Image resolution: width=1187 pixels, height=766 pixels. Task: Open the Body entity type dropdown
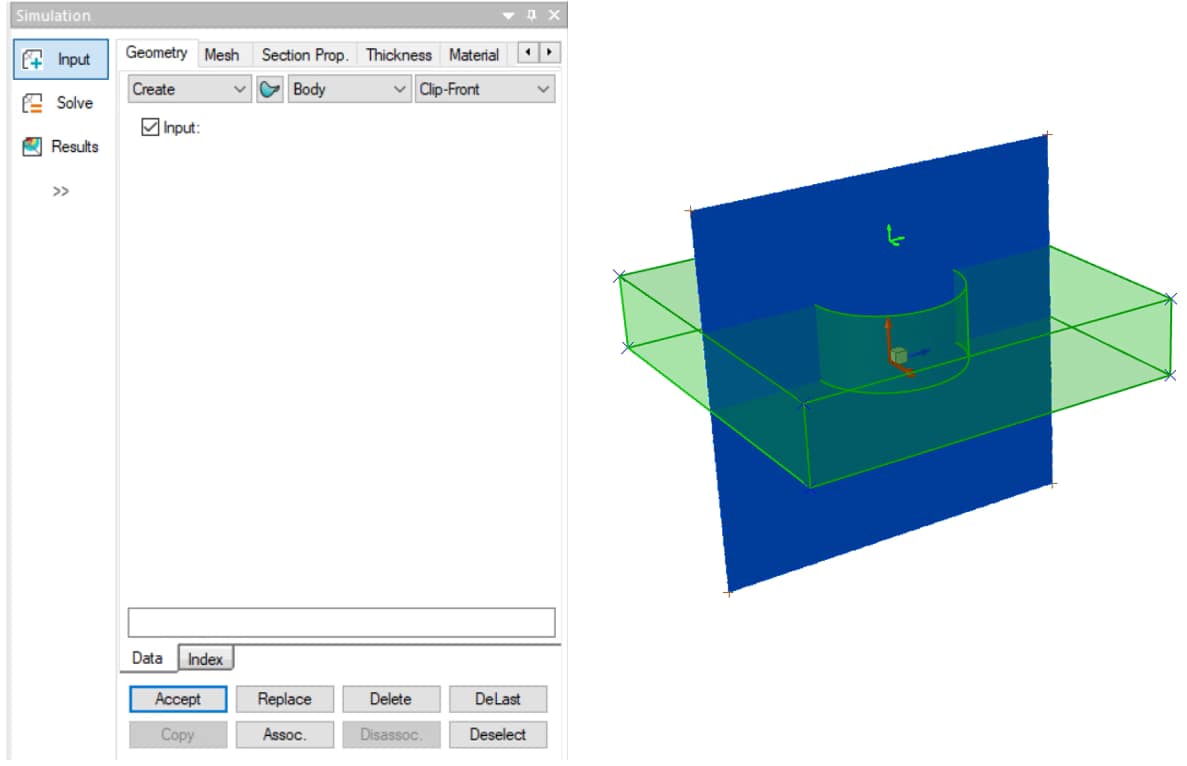click(x=348, y=89)
